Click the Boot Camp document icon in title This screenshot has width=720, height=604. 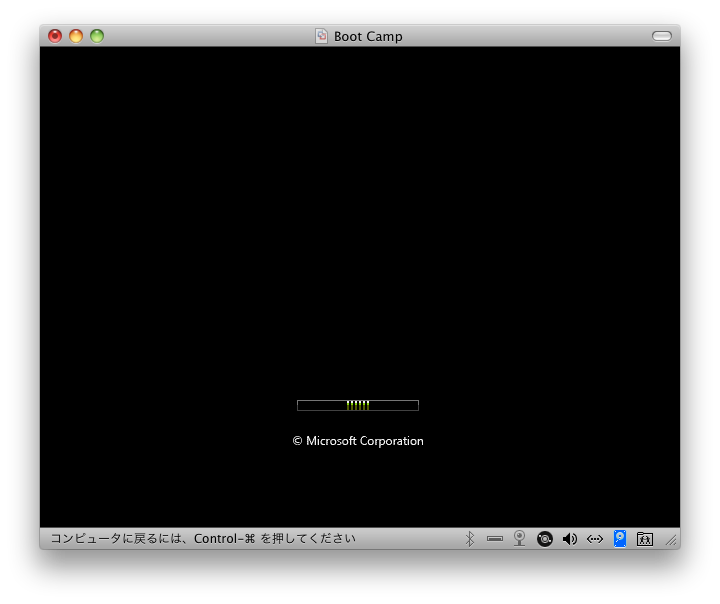pyautogui.click(x=321, y=36)
